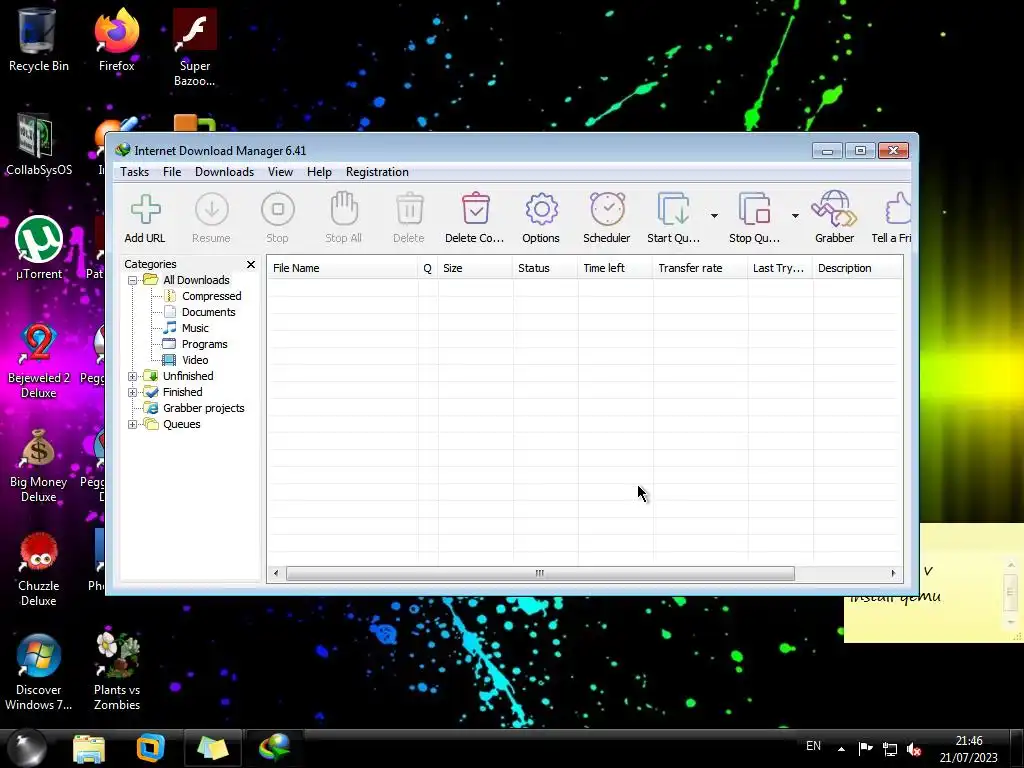Select the Big Money Deluxe desktop icon

(x=39, y=465)
